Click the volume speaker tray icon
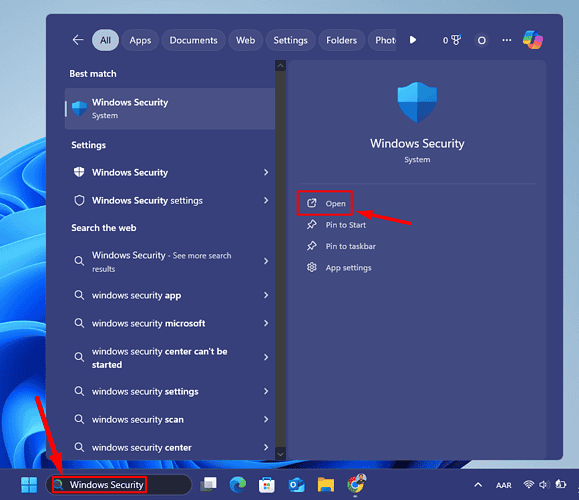579x500 pixels. click(544, 484)
